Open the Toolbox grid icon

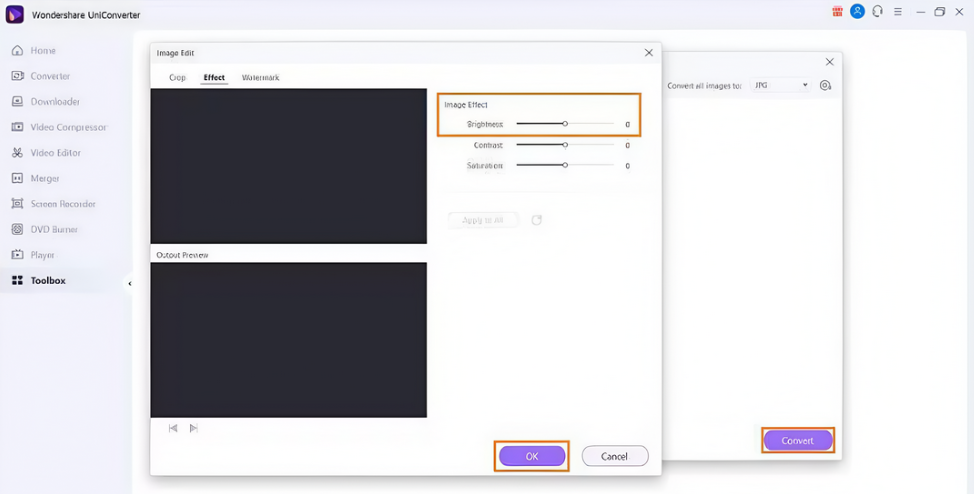(17, 280)
